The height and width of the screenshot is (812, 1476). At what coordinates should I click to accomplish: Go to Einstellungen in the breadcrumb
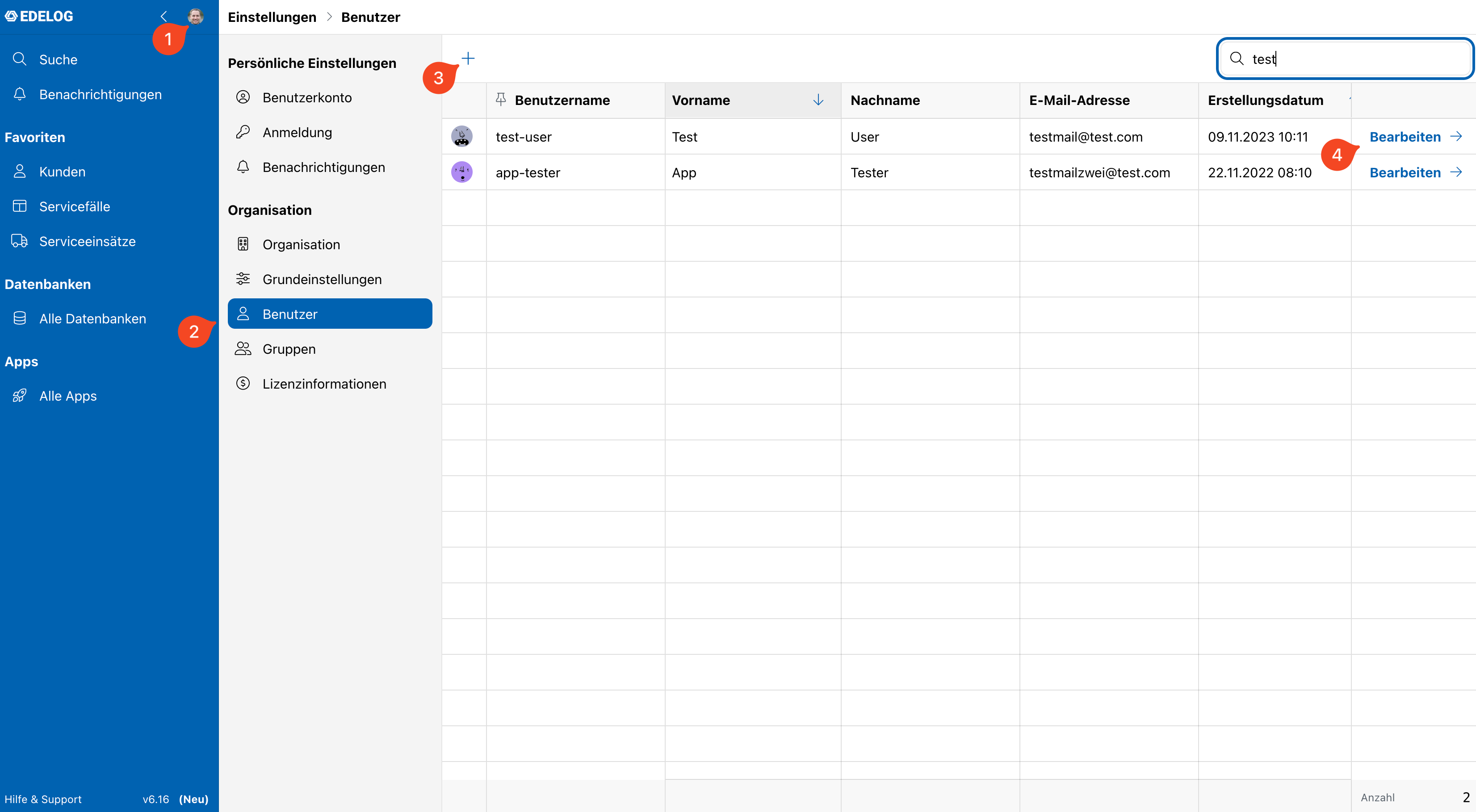pos(272,17)
